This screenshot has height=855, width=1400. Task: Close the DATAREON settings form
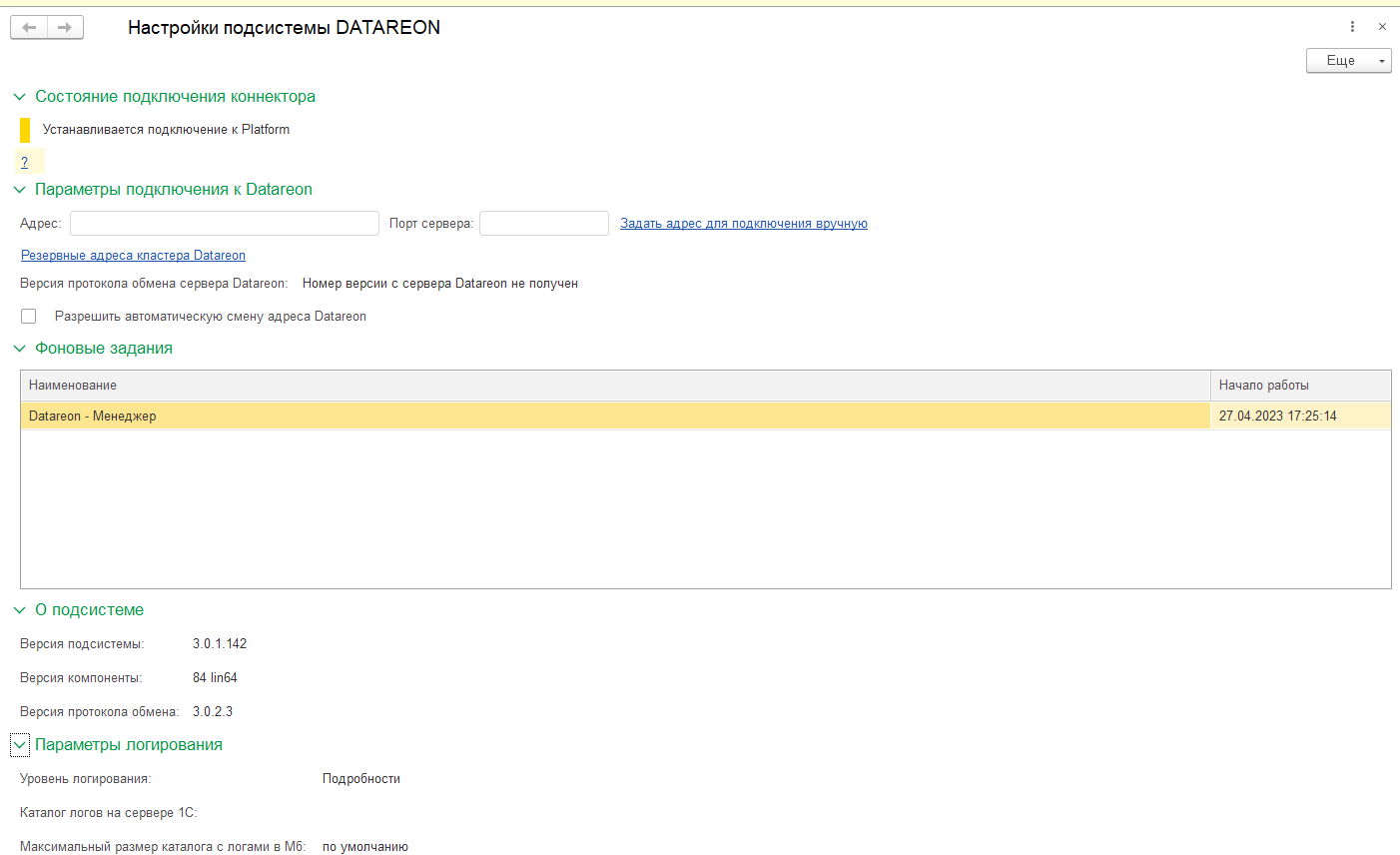pos(1382,27)
